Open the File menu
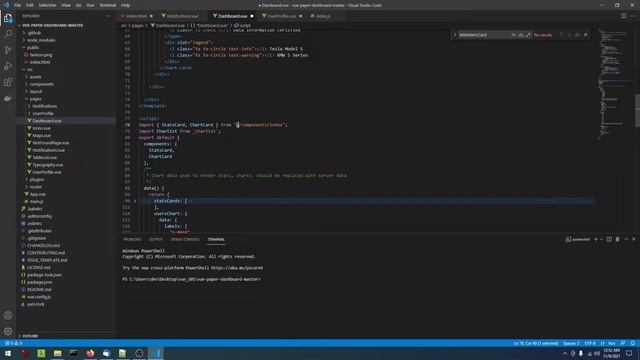Image resolution: width=640 pixels, height=360 pixels. (18, 5)
